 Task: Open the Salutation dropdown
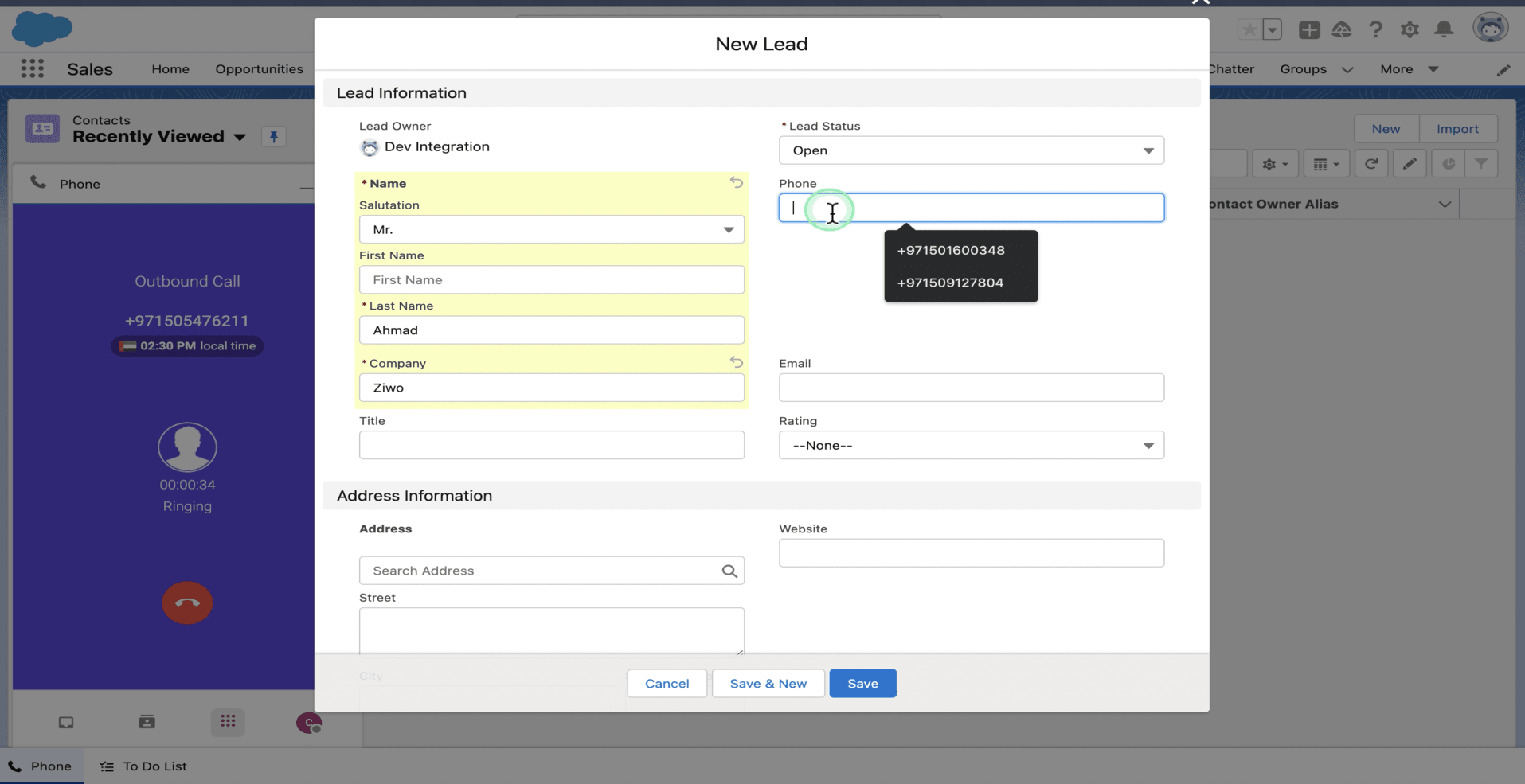click(551, 229)
